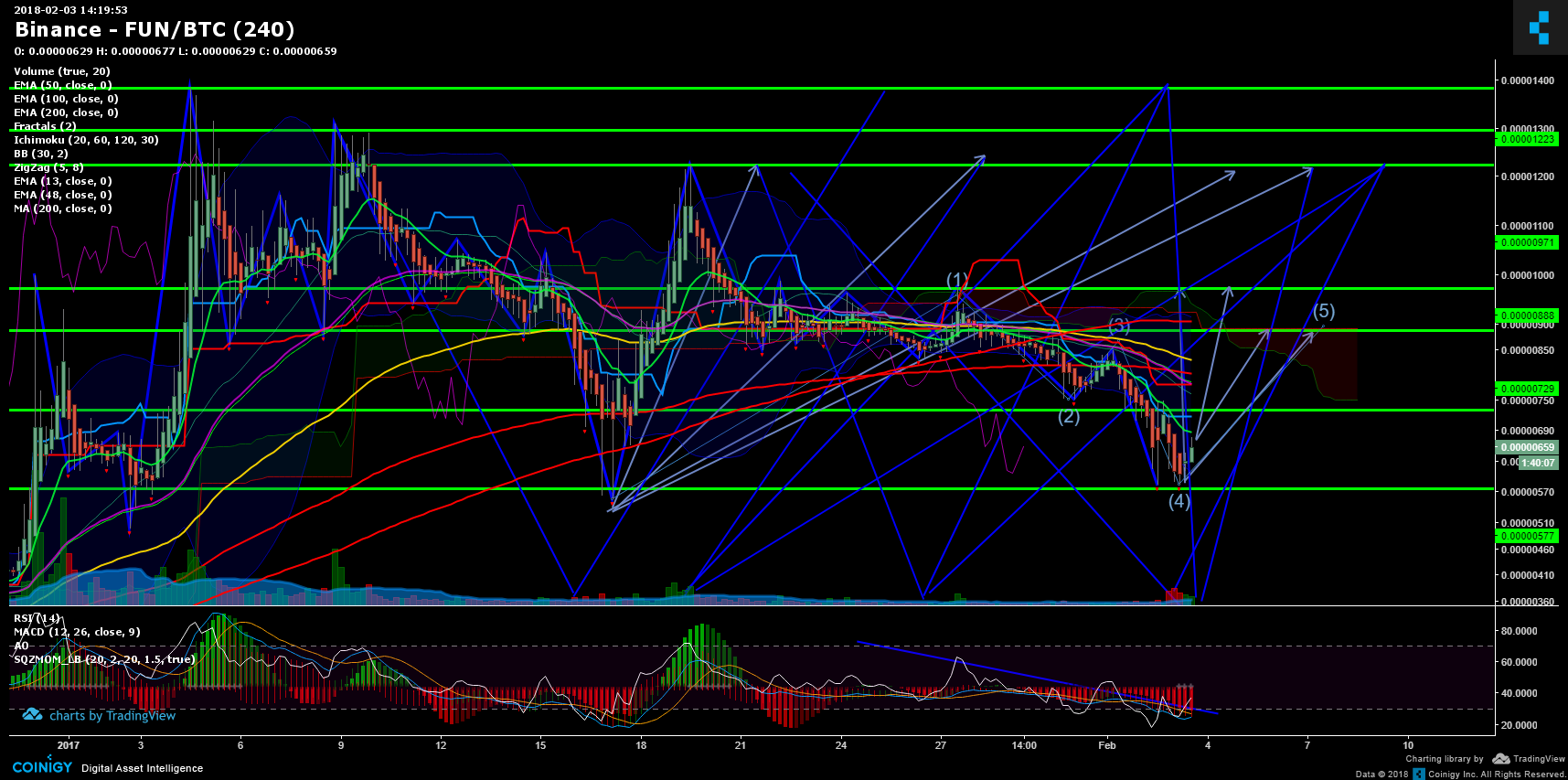
Task: Click the 'Feb' date on time axis
Action: point(1107,745)
